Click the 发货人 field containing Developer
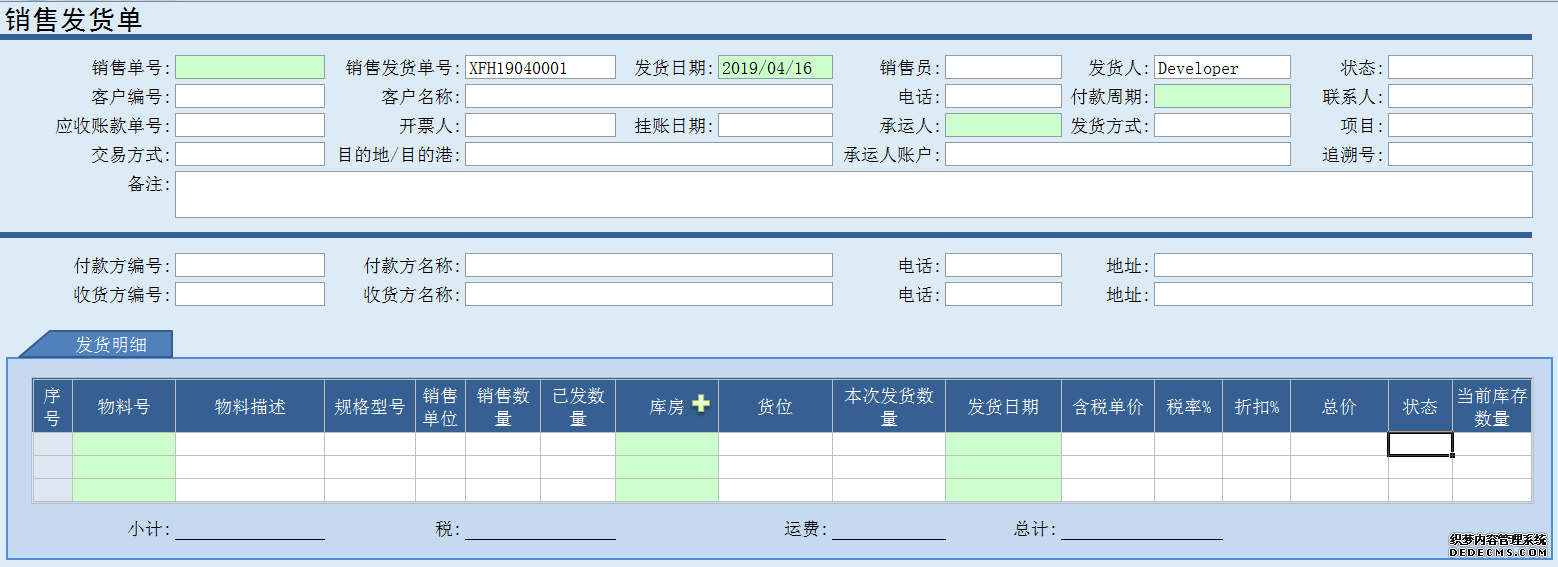The height and width of the screenshot is (567, 1558). [1222, 67]
